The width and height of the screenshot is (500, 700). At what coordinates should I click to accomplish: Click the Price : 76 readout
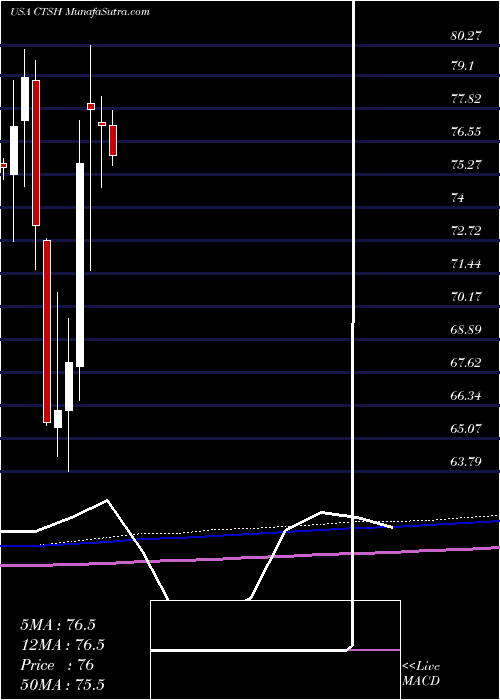(x=57, y=665)
